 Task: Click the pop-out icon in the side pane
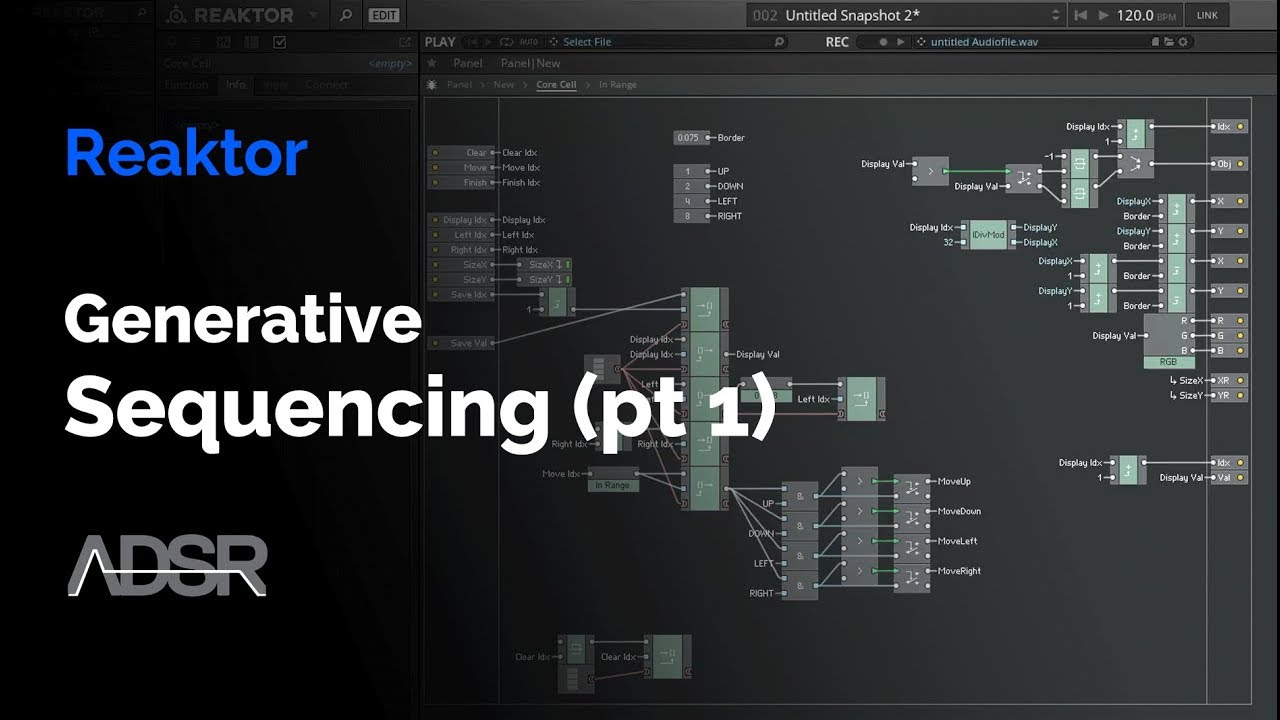(x=404, y=42)
